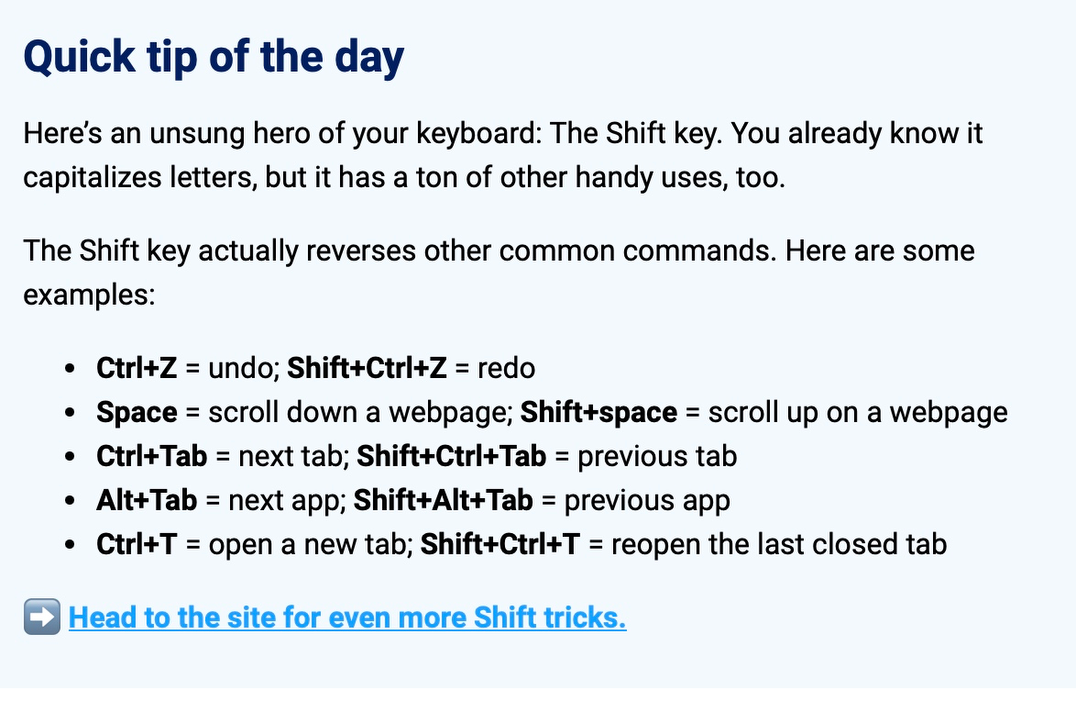Click the bold 'Shift+Ctrl+T' shortcut text
The image size is (1076, 701).
tap(500, 544)
